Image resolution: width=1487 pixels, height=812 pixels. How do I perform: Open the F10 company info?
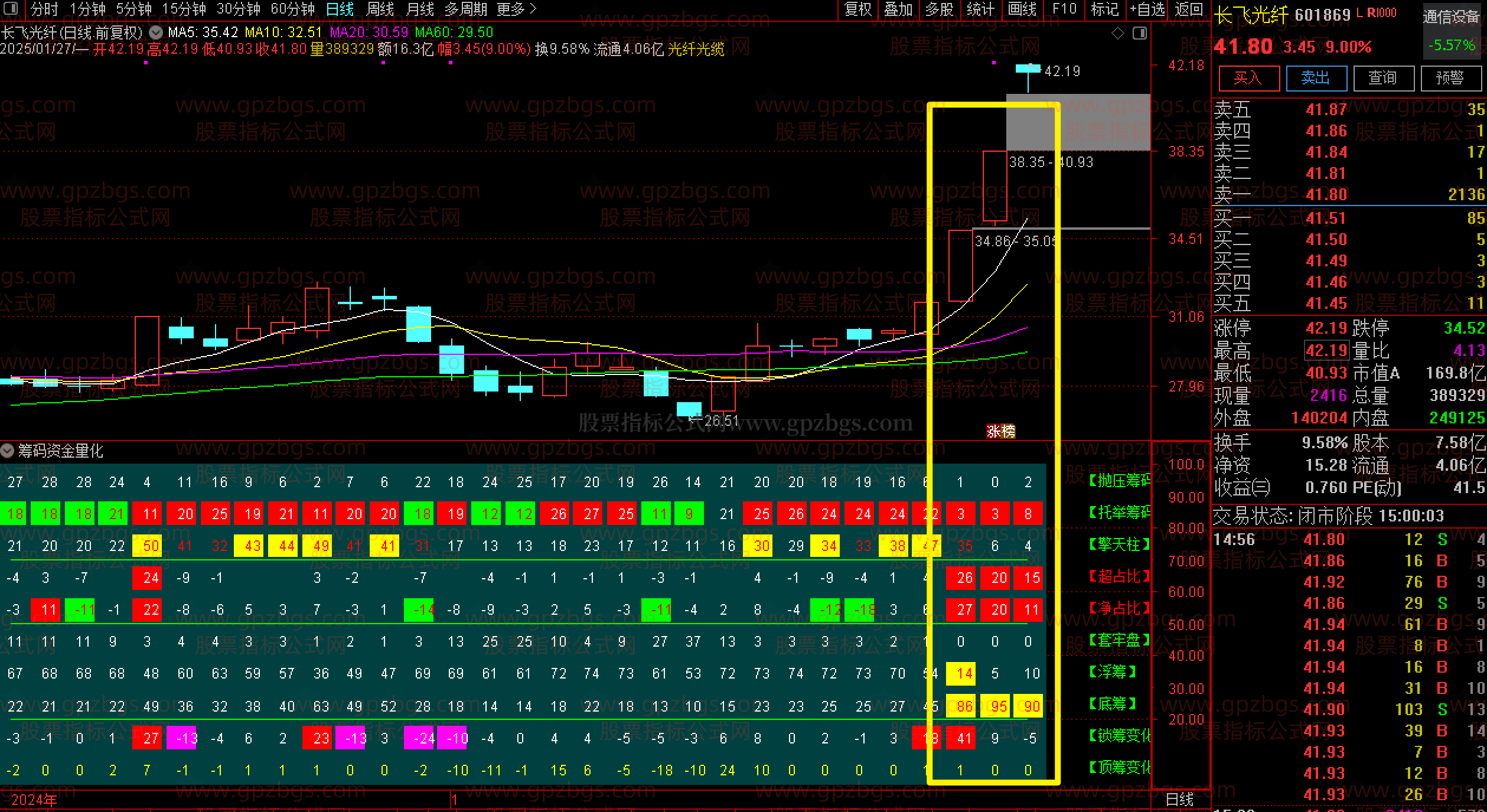coord(1064,9)
